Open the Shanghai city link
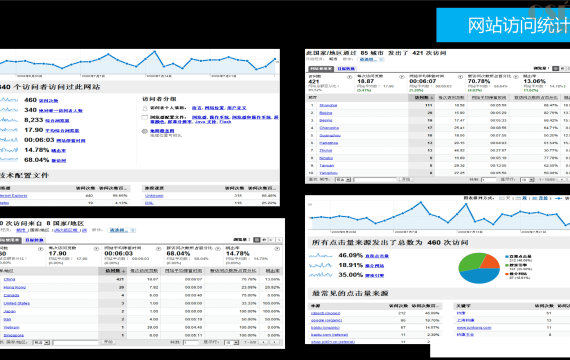Image resolution: width=570 pixels, height=360 pixels. coord(328,105)
